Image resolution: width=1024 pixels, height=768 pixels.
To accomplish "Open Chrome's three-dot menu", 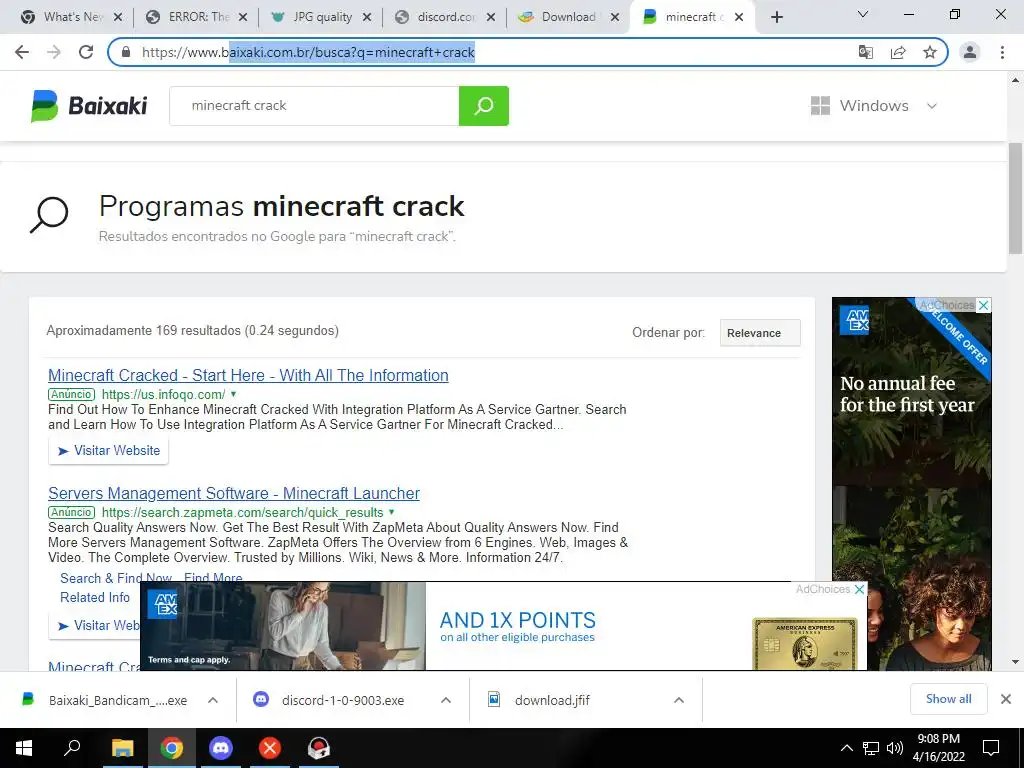I will pos(1002,52).
